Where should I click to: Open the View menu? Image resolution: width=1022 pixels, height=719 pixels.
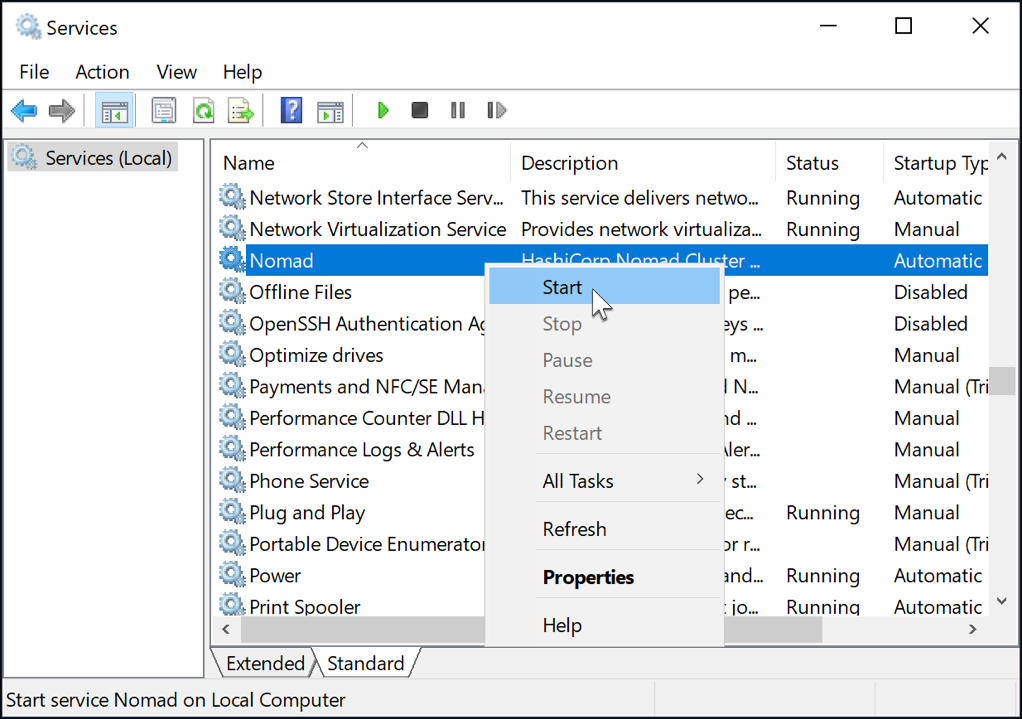(176, 72)
